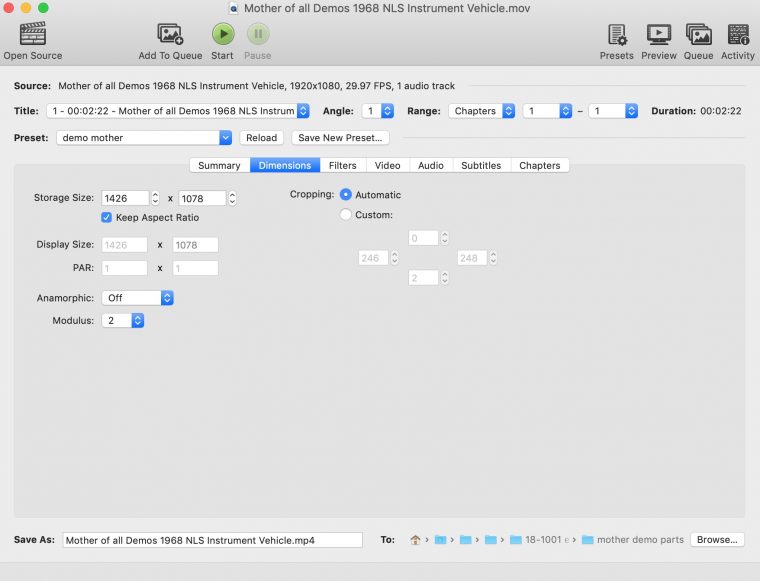Open the Chapters tab
Screen dimensions: 760x581
click(540, 165)
